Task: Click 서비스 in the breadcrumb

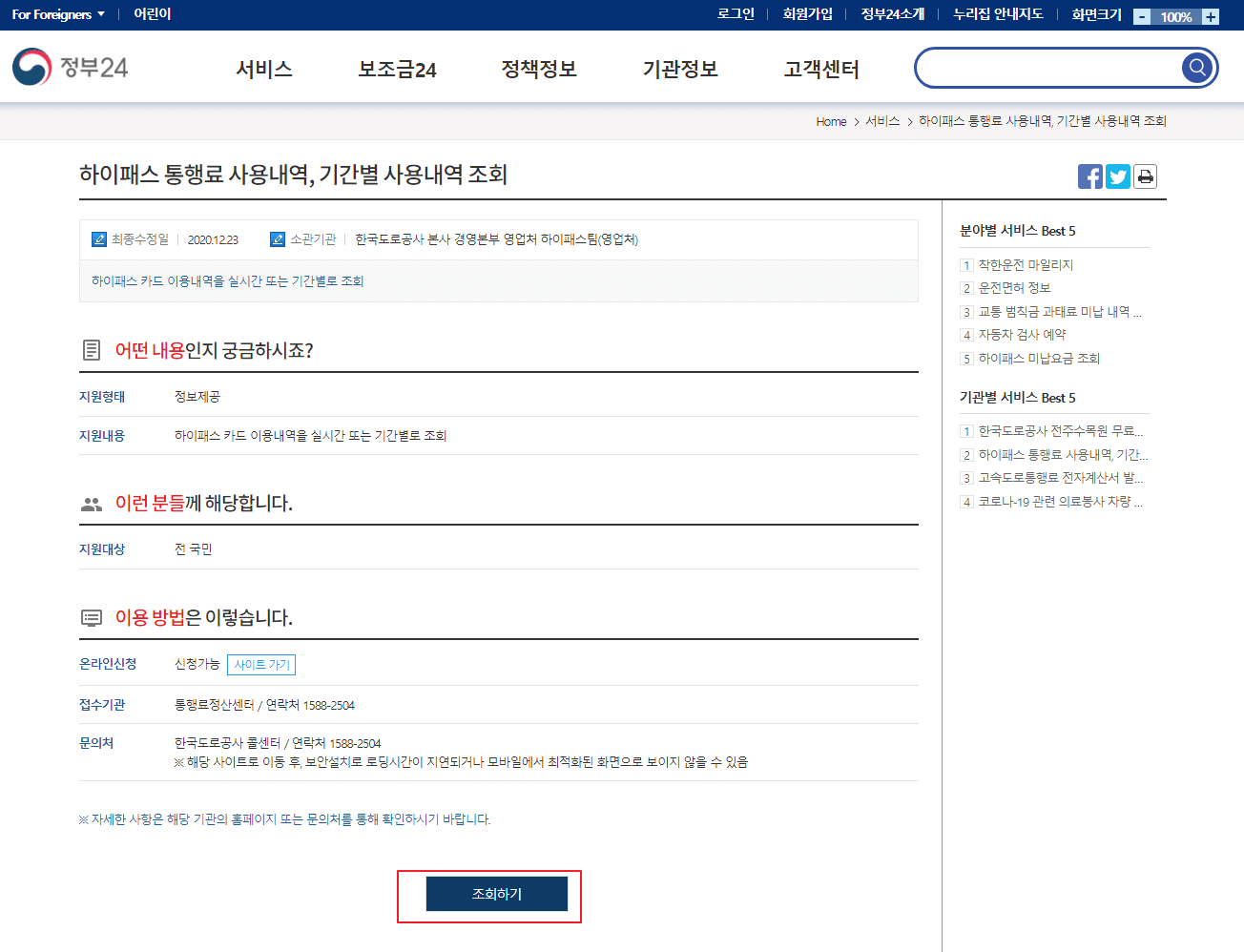Action: tap(882, 121)
